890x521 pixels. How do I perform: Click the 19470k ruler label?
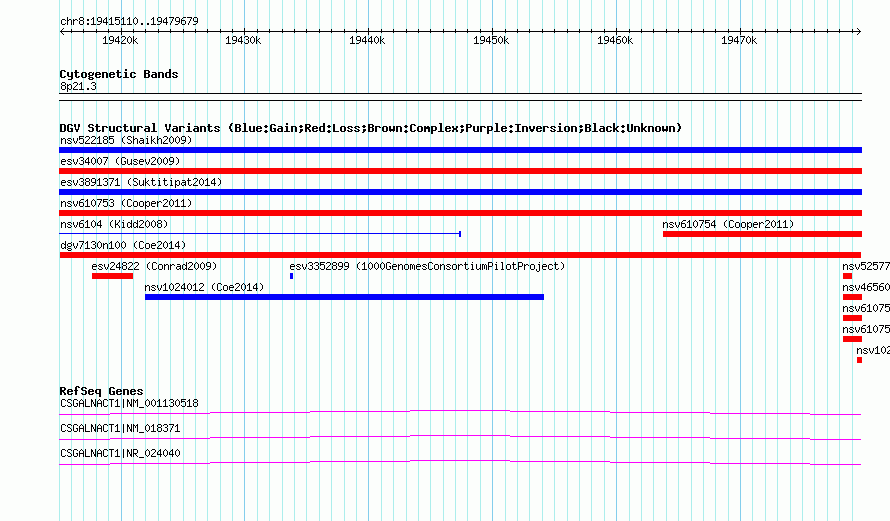[739, 40]
